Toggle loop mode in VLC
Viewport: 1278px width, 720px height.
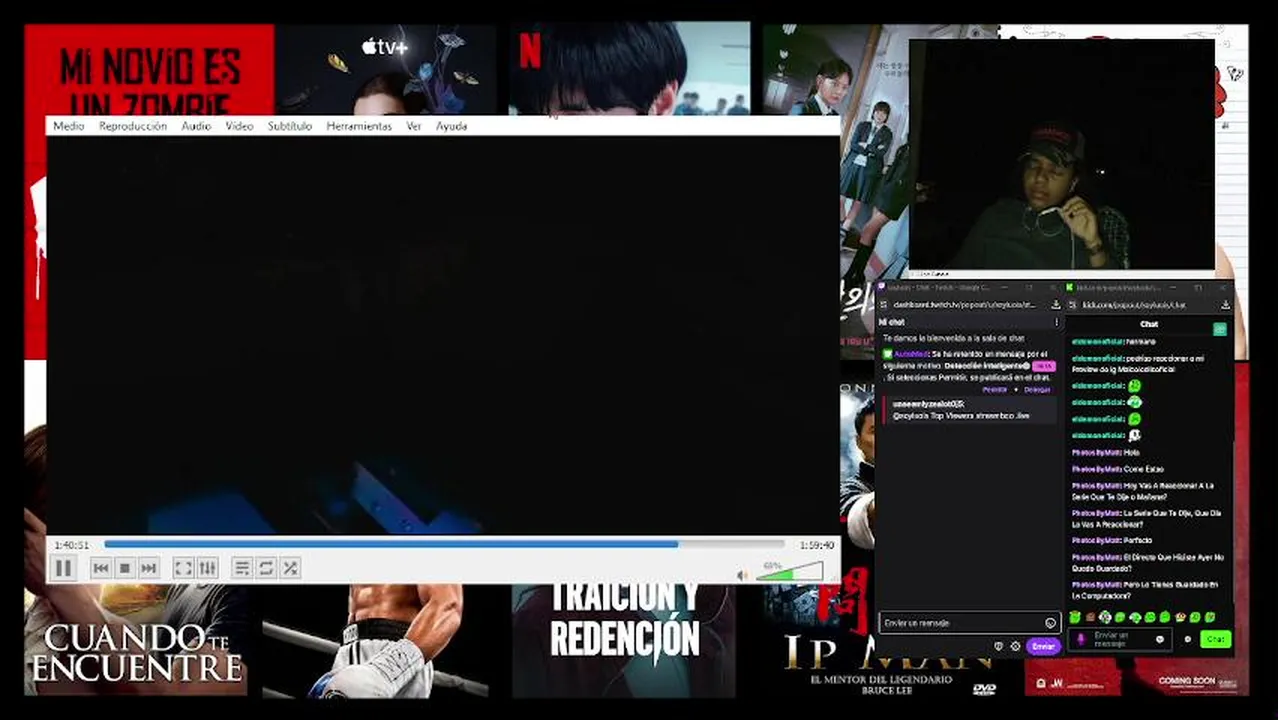tap(266, 568)
